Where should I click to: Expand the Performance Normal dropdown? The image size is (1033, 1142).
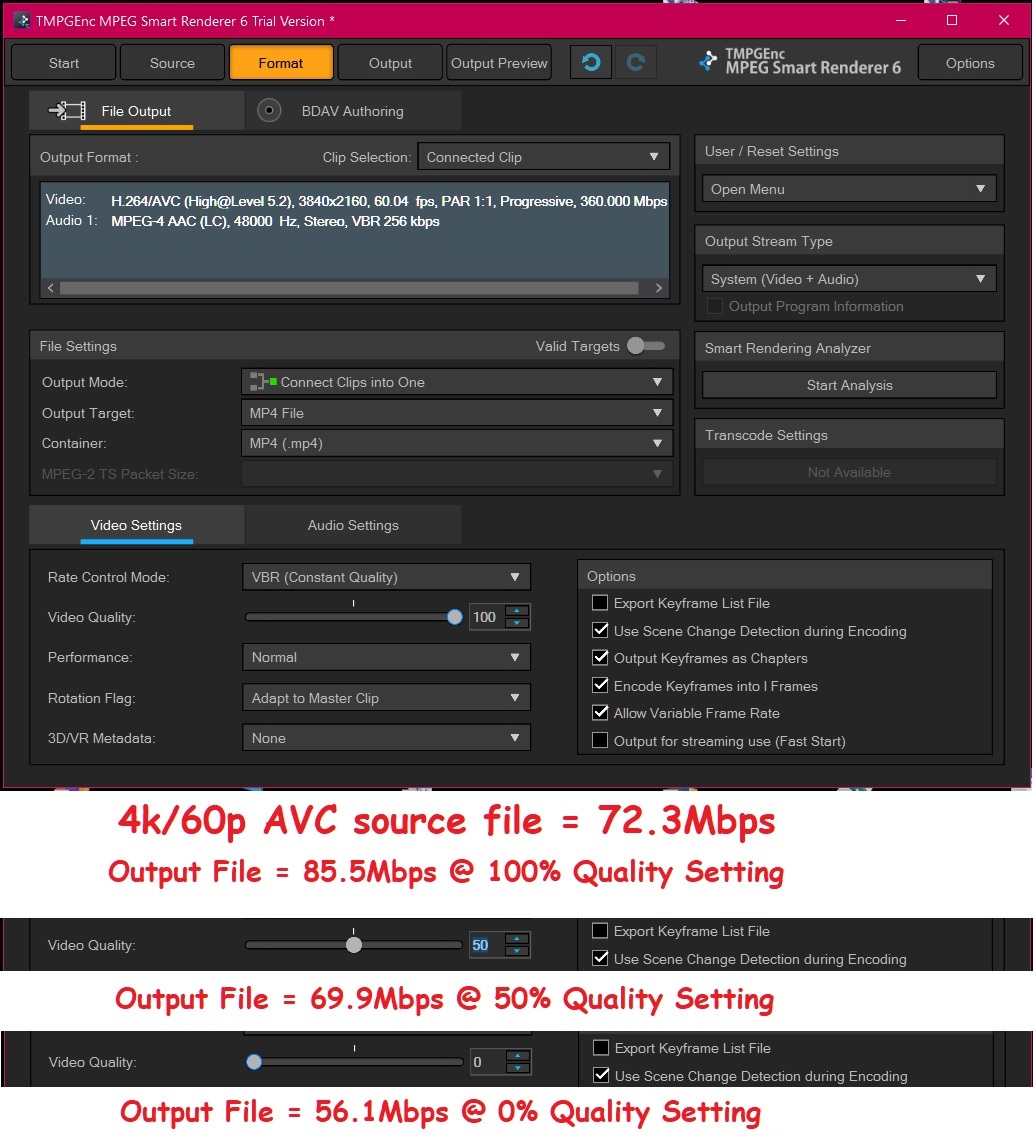tap(386, 657)
